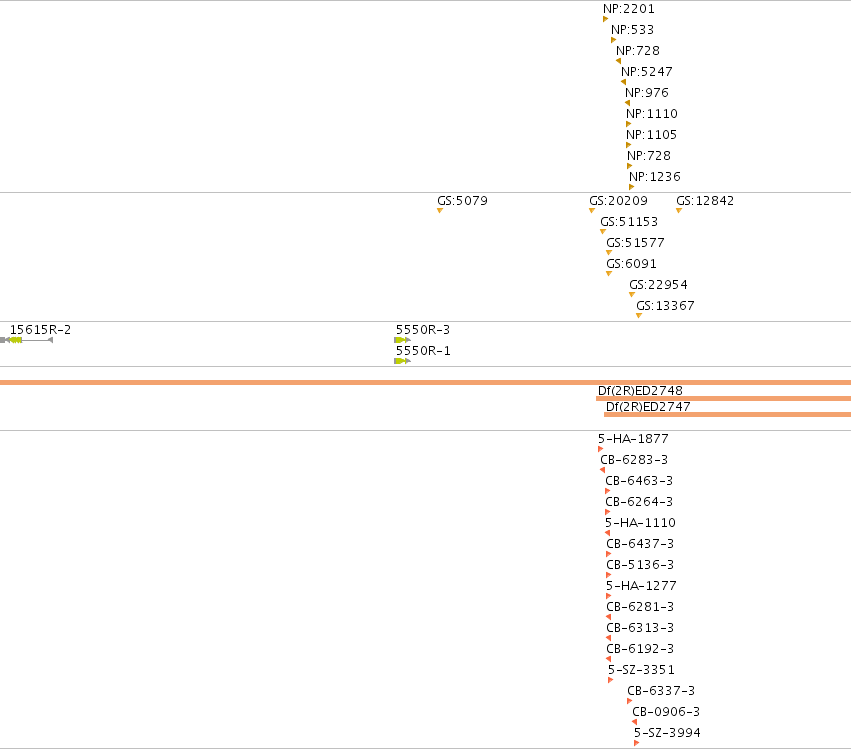Click the arrow marker under CB-0906-3
The height and width of the screenshot is (749, 851).
634,722
